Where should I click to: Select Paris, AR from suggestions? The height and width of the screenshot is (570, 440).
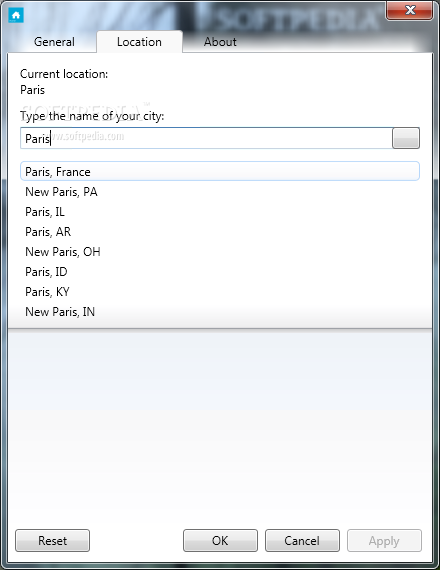point(220,232)
